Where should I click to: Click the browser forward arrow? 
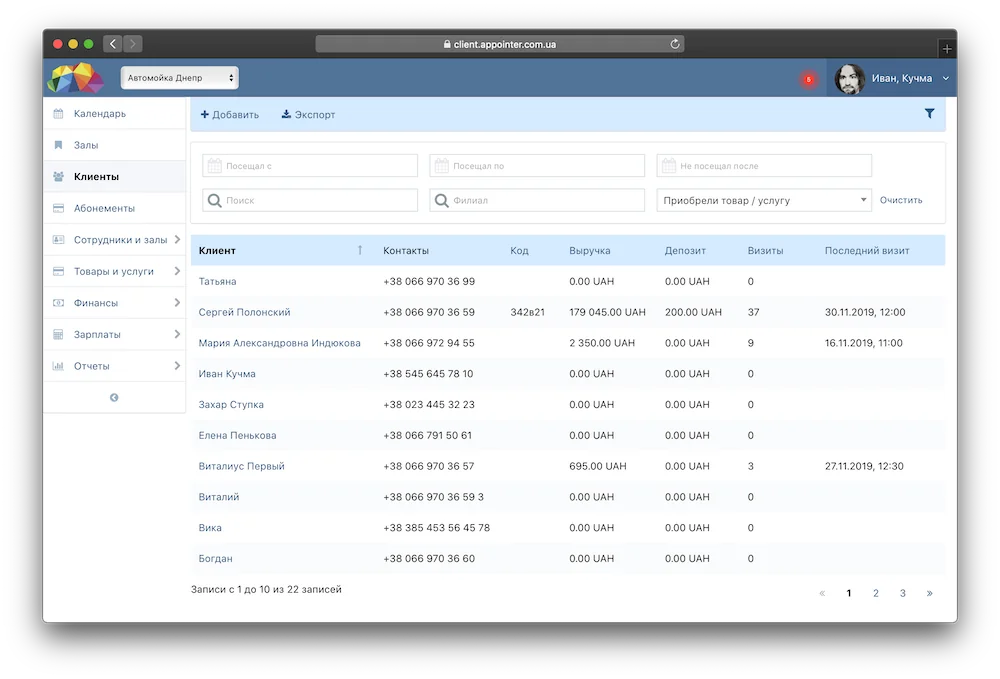pyautogui.click(x=133, y=44)
